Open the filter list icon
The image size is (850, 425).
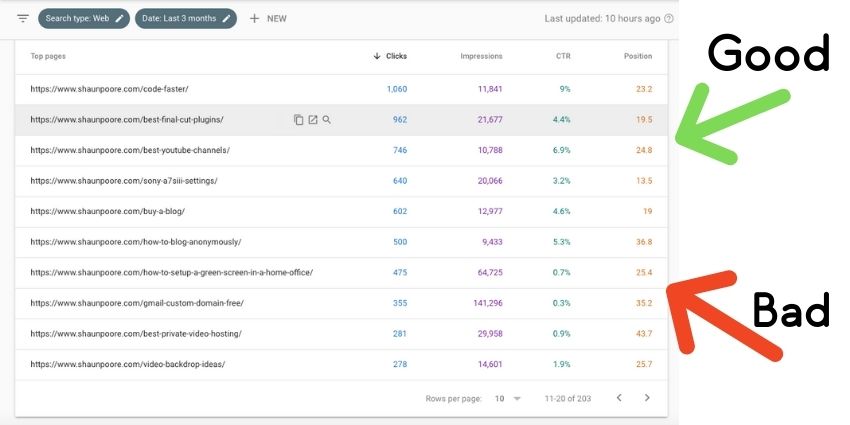pos(23,18)
